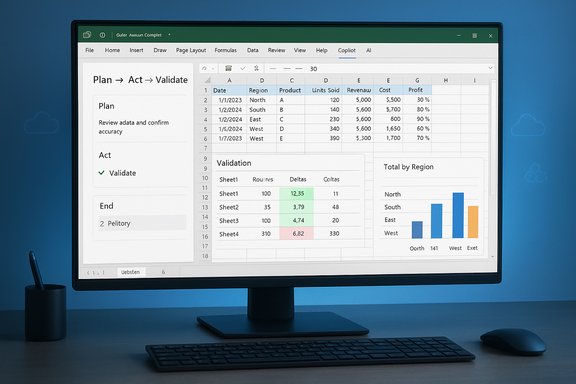
Task: Click the undo arrow in formula bar
Action: pyautogui.click(x=204, y=68)
